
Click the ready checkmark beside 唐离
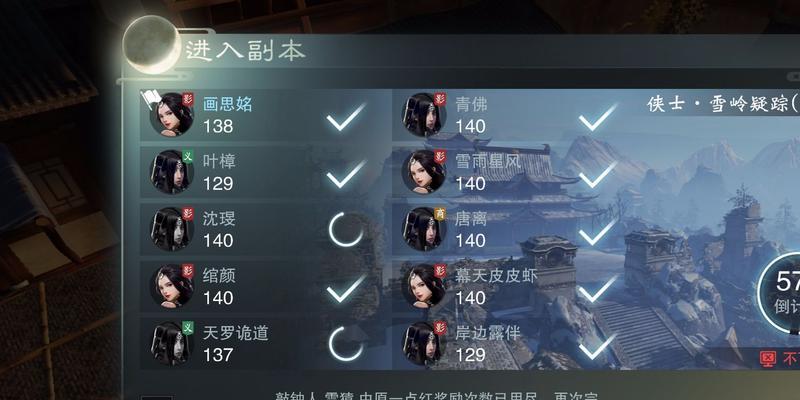point(598,231)
